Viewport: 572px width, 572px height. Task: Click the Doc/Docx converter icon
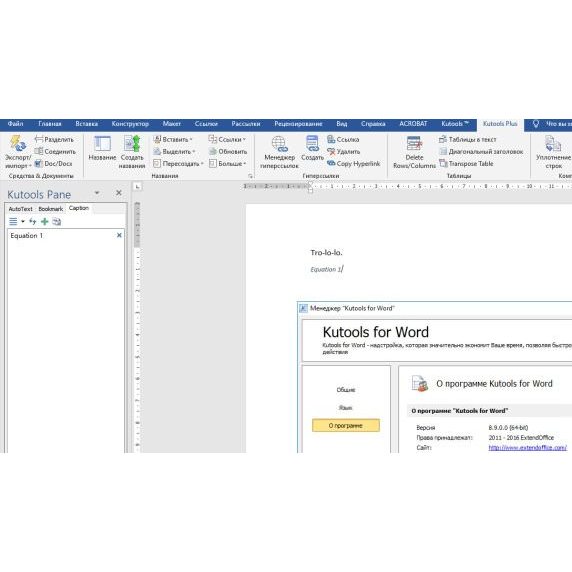tap(39, 163)
